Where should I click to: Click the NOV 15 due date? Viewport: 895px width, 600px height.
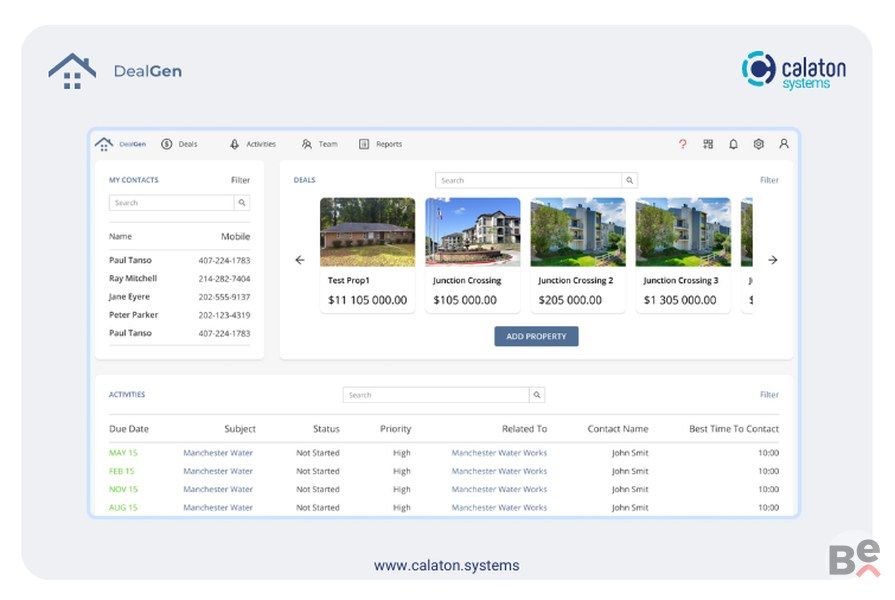[x=123, y=489]
